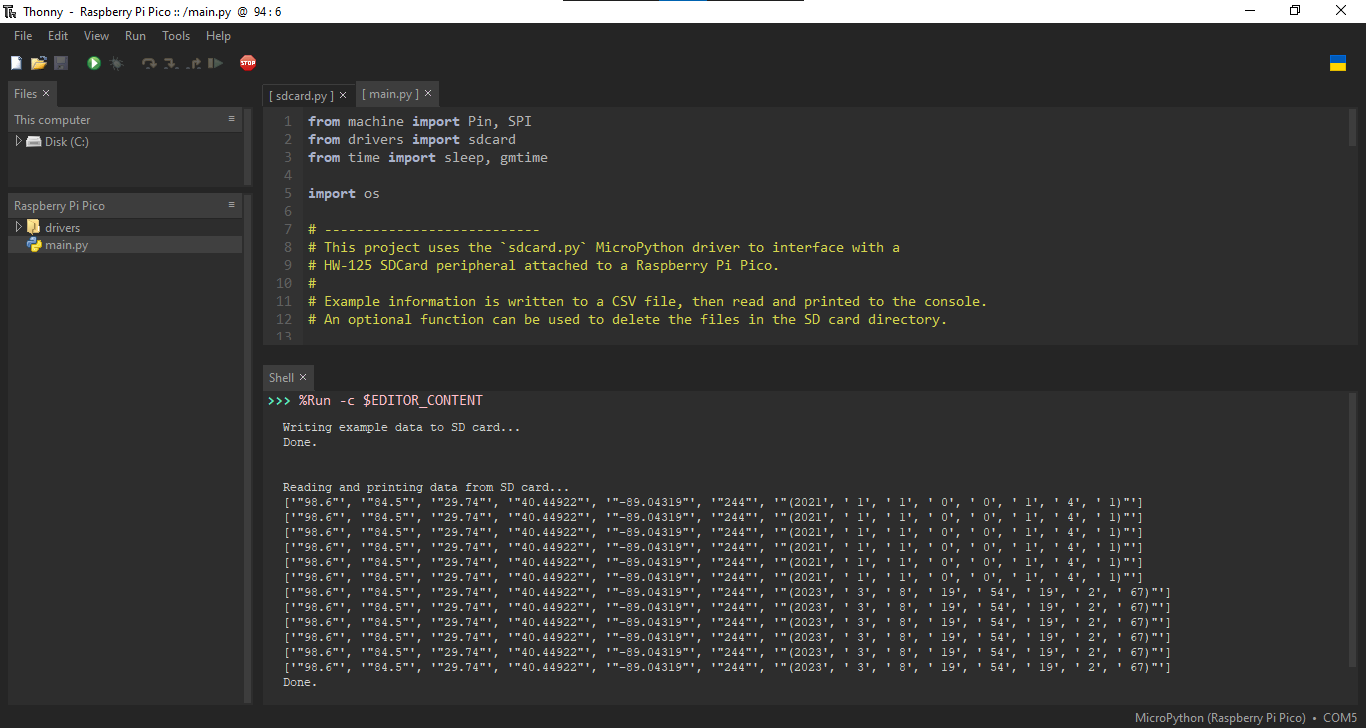1366x728 pixels.
Task: Click comment line starting 'This project uses'
Action: (604, 247)
